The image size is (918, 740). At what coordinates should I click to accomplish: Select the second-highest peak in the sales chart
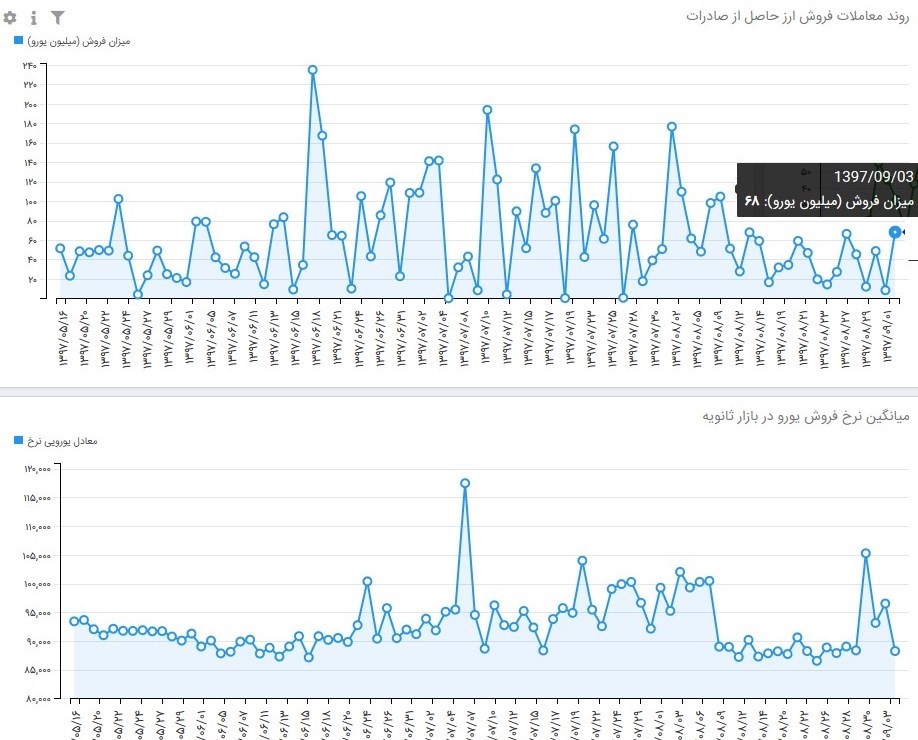point(487,110)
